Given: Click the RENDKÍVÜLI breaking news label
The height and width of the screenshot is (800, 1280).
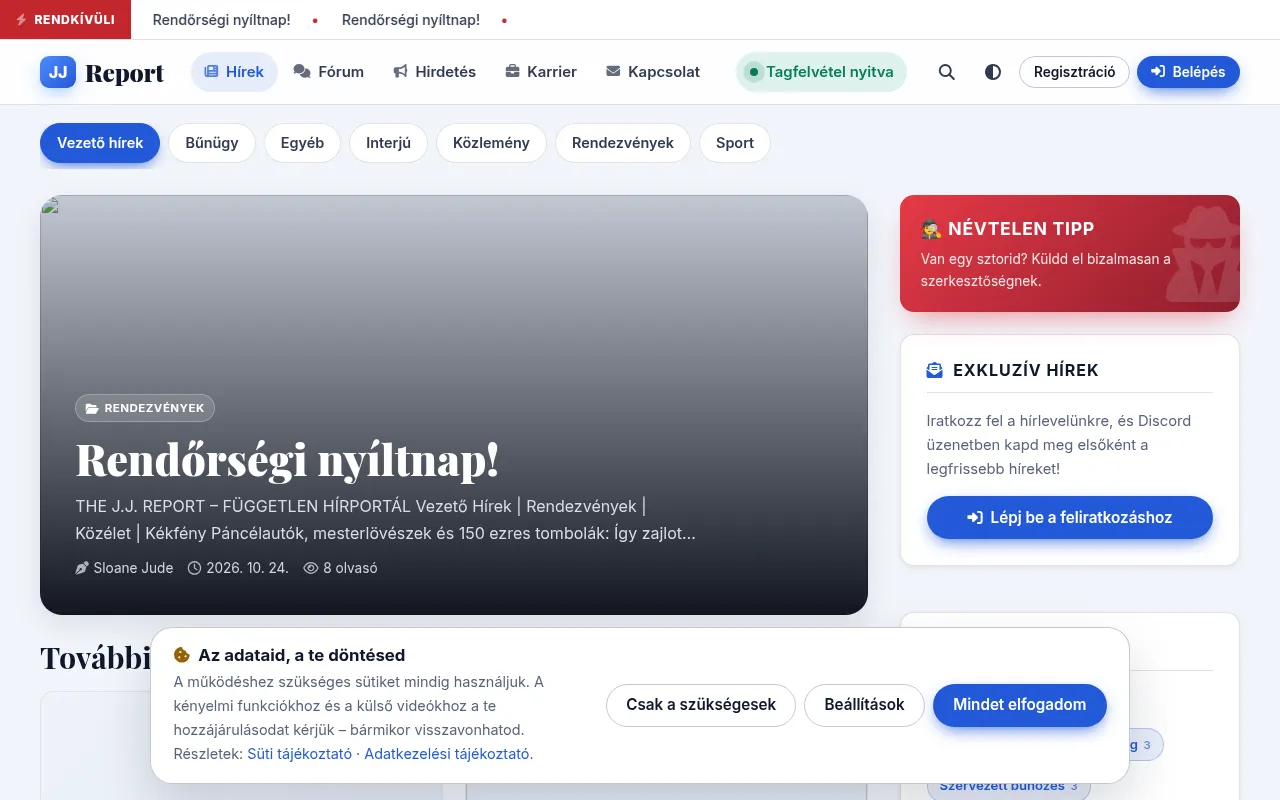Looking at the screenshot, I should coord(65,20).
